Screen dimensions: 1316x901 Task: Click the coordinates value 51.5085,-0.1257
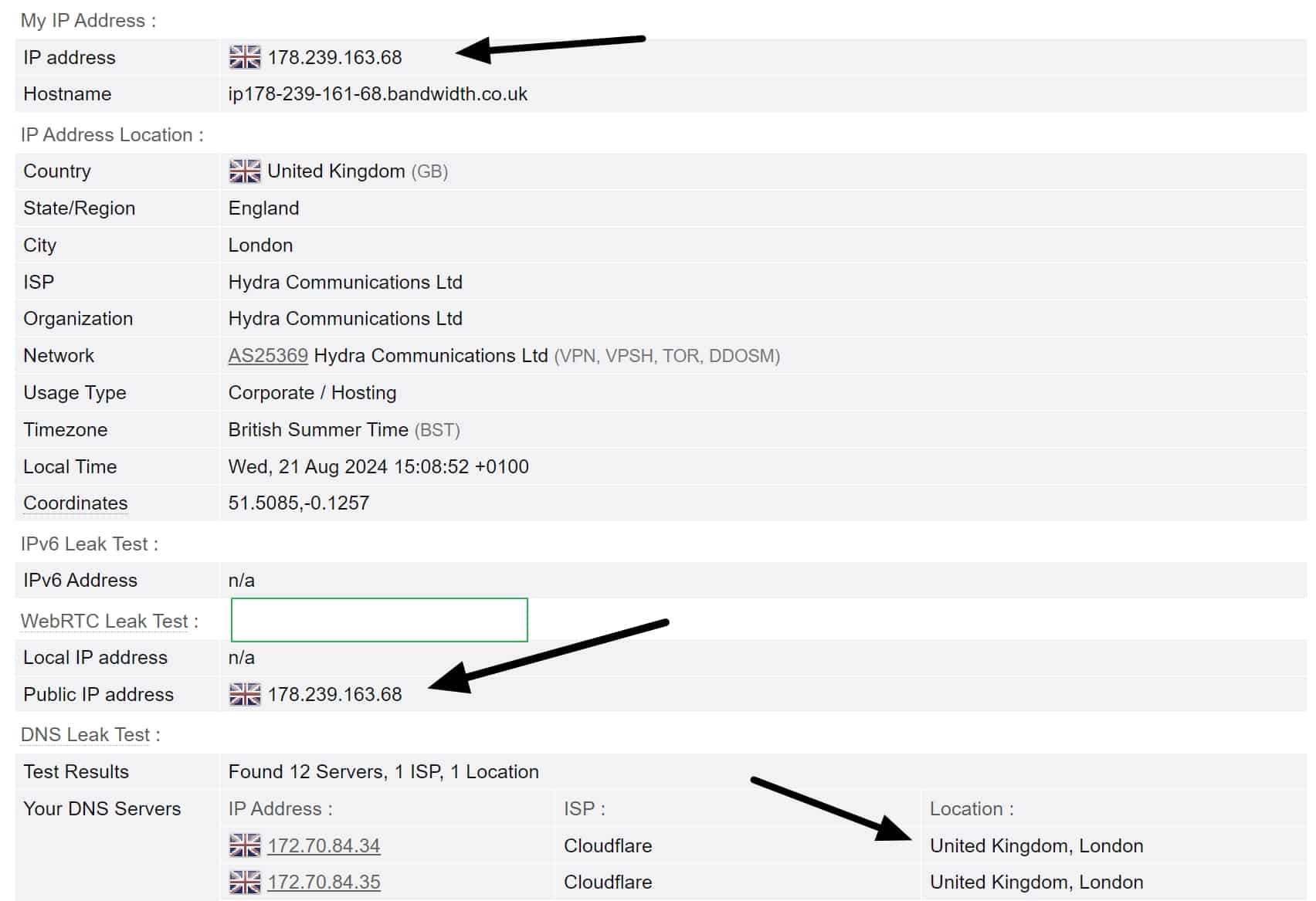(x=299, y=503)
